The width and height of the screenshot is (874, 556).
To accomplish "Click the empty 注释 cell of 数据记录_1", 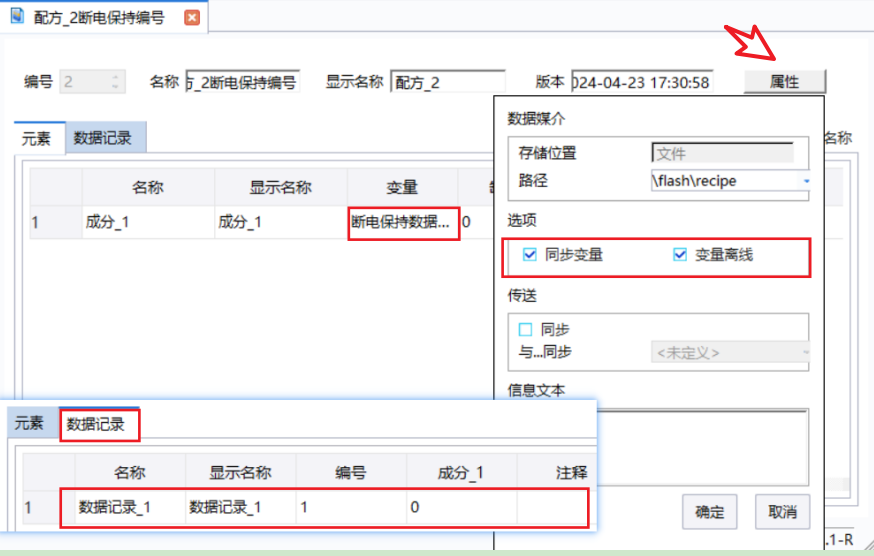I will pos(552,507).
